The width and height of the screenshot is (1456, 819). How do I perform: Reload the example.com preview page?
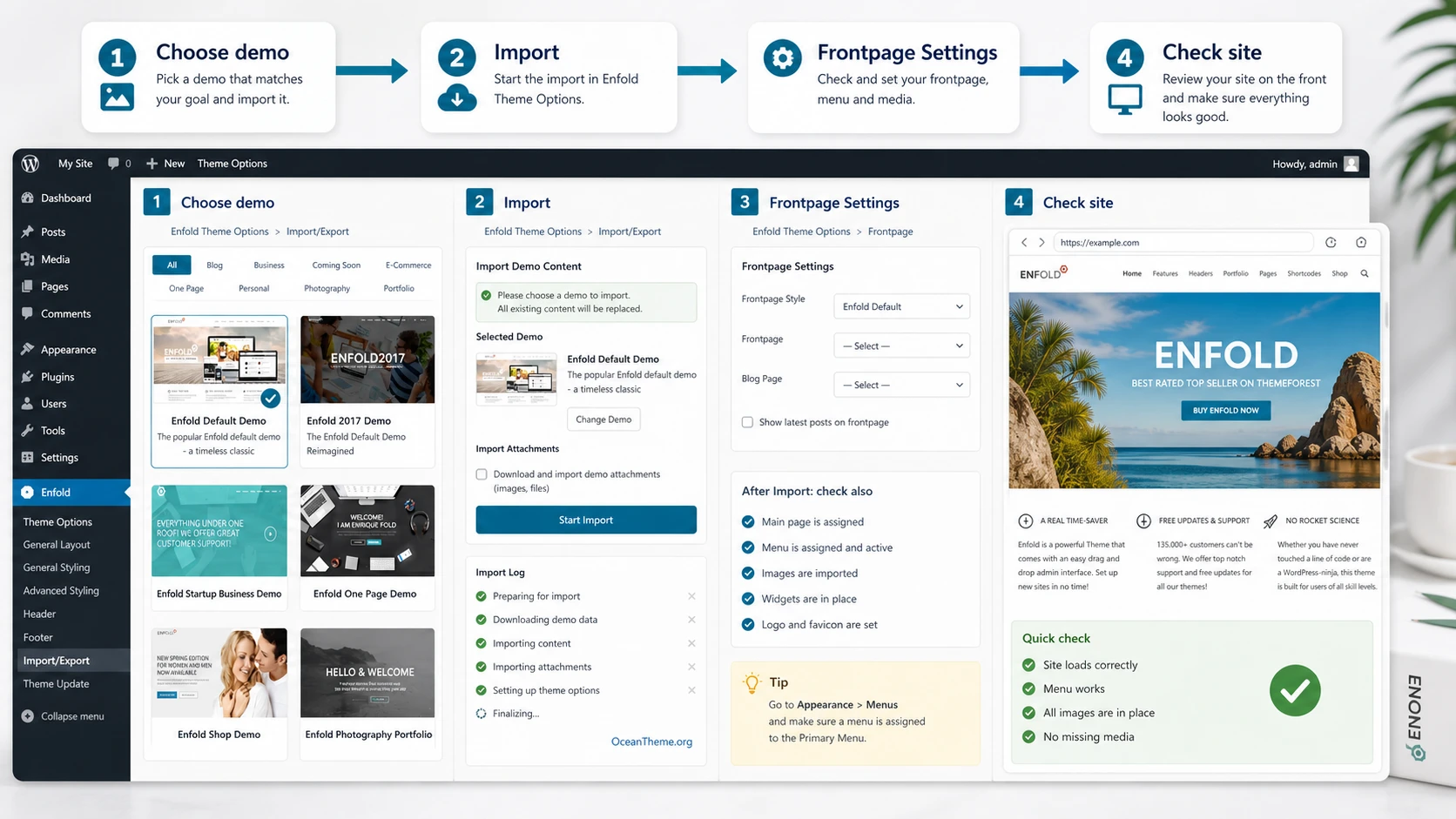pyautogui.click(x=1331, y=243)
